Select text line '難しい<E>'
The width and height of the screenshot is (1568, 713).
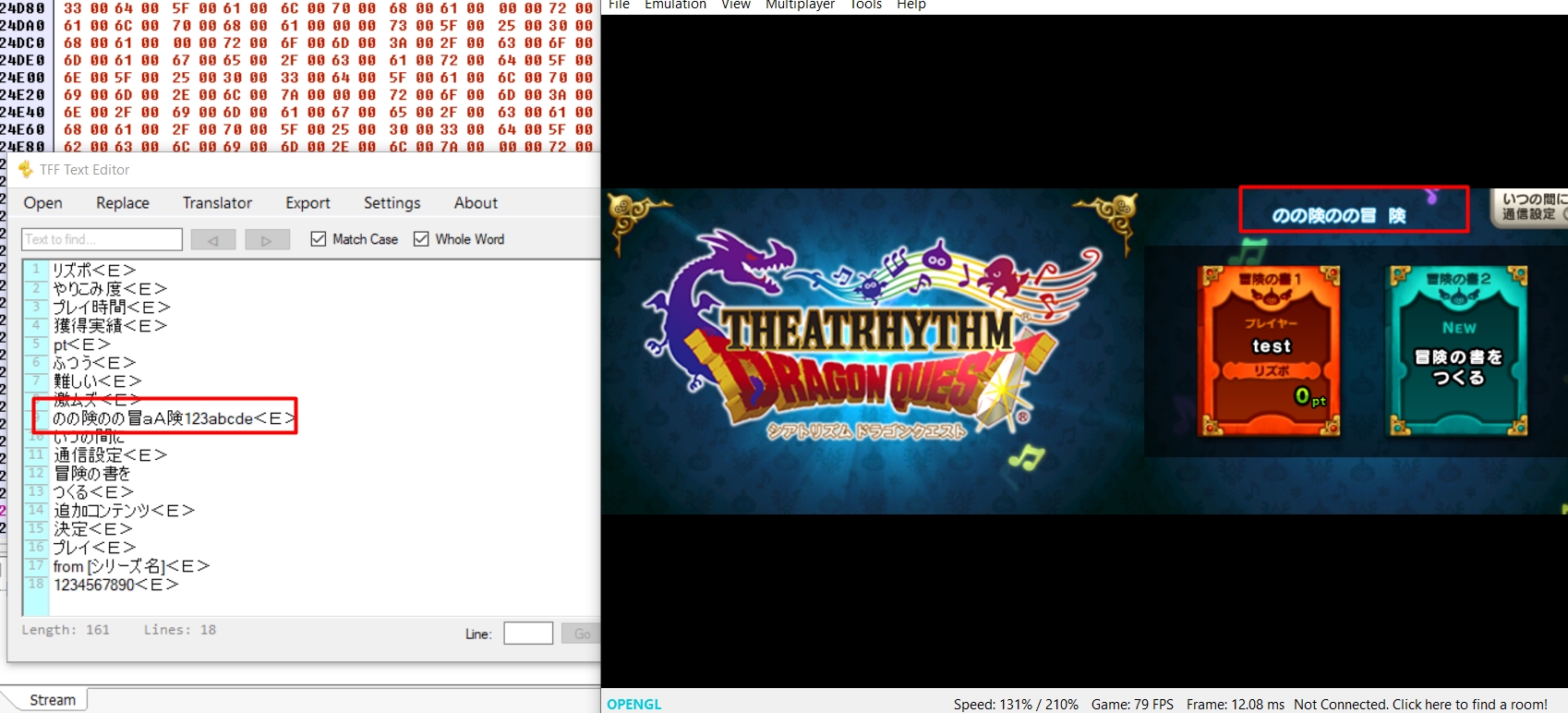pyautogui.click(x=97, y=381)
